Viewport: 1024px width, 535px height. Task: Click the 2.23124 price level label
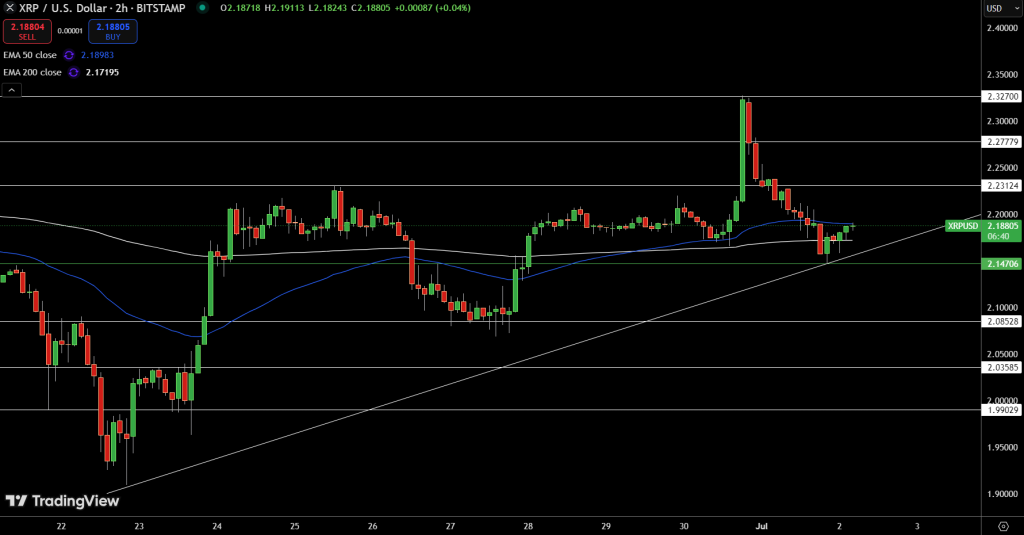pyautogui.click(x=1001, y=186)
